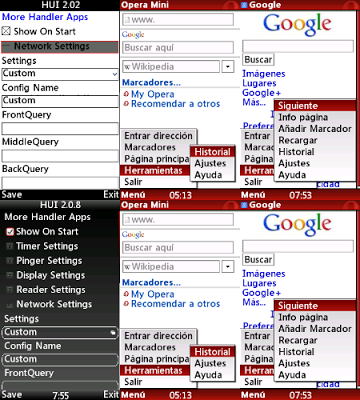
Task: Click Wikipedia W icon in upper Opera Mini
Action: [x=127, y=67]
